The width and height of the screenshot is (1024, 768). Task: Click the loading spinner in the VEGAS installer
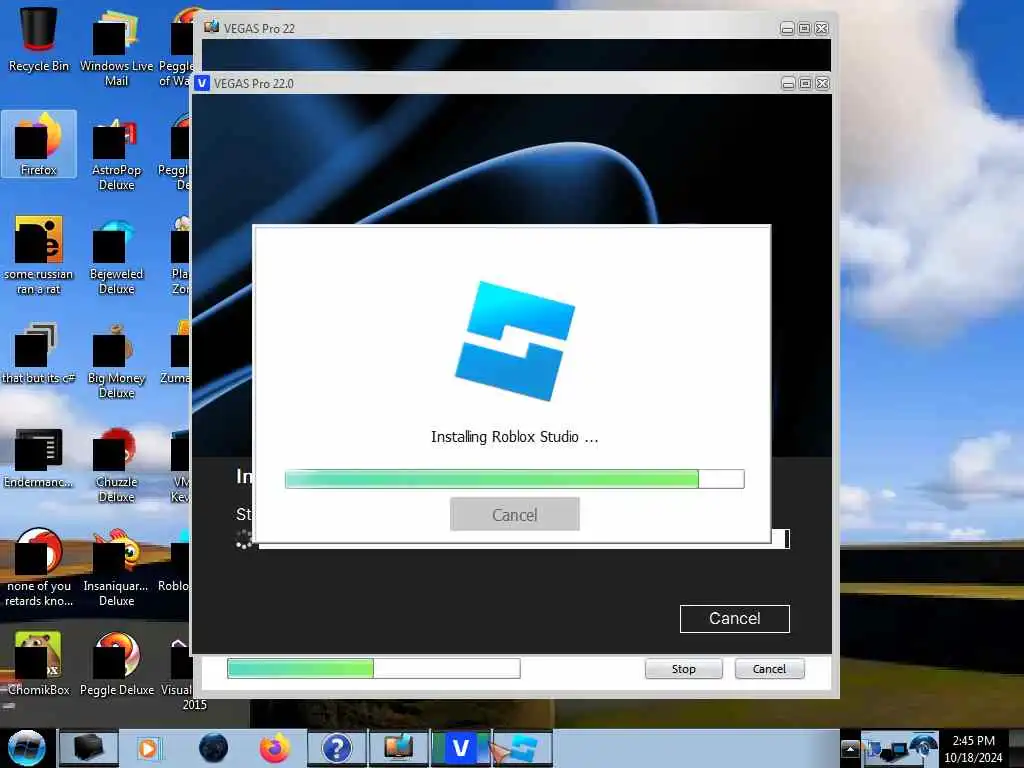(x=244, y=539)
